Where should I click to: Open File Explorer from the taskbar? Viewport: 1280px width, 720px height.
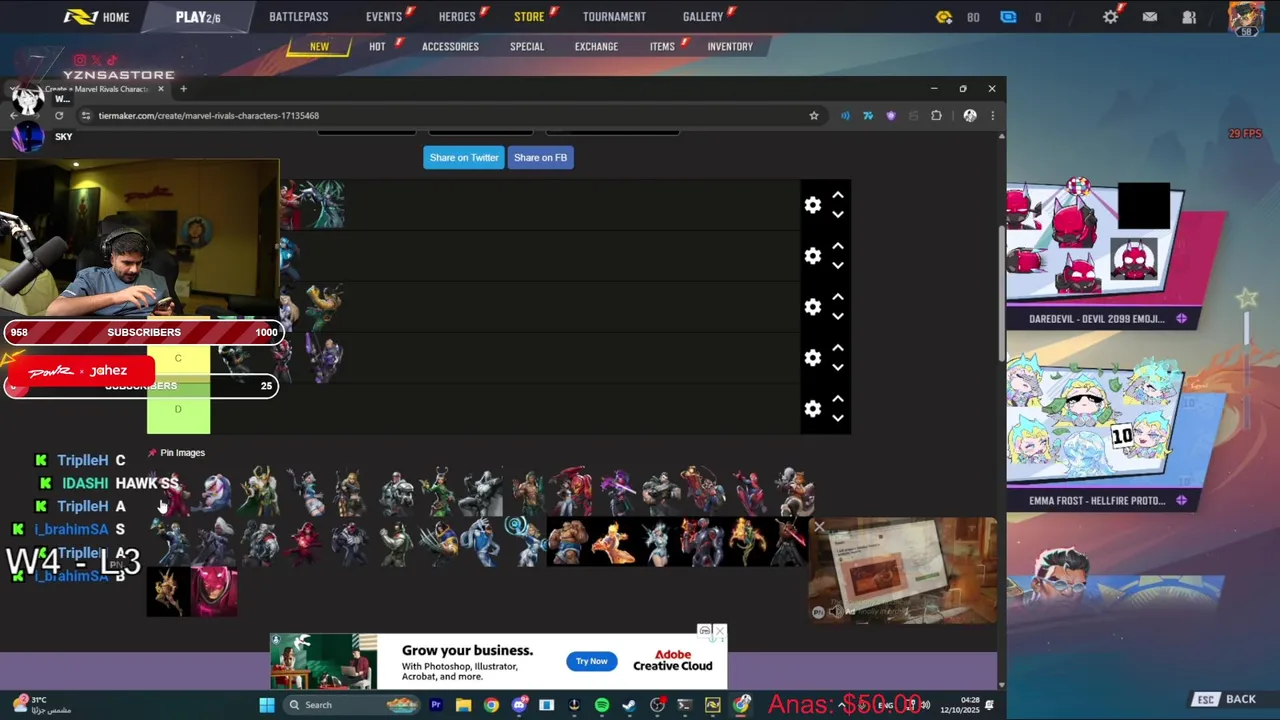(x=463, y=705)
